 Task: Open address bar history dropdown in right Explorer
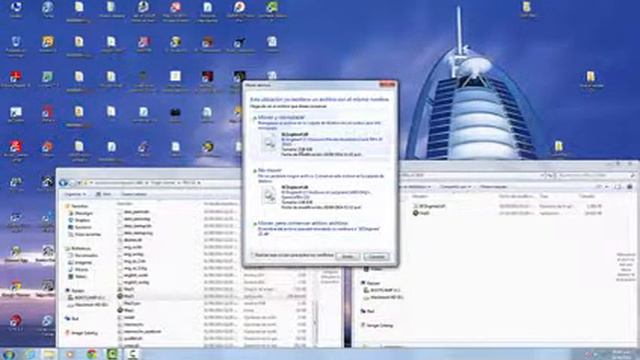click(x=542, y=175)
